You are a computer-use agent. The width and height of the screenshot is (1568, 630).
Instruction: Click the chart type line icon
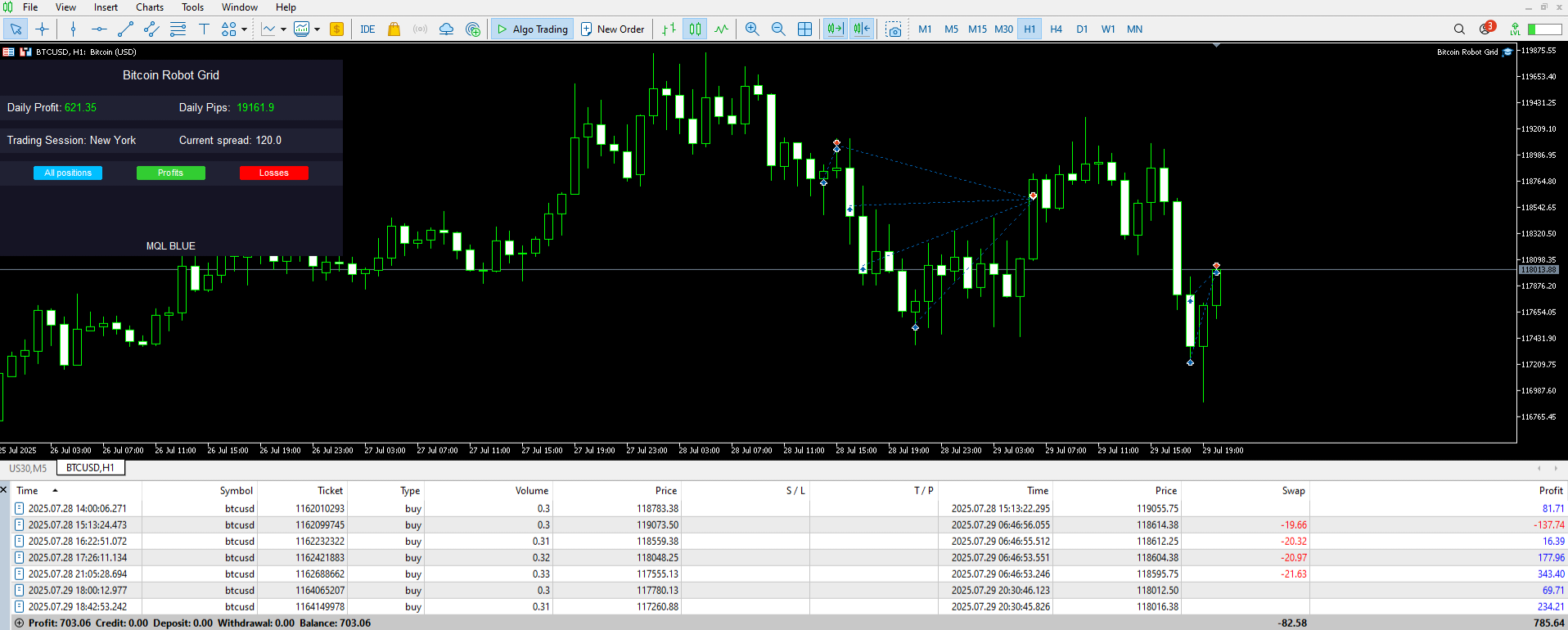pyautogui.click(x=268, y=29)
